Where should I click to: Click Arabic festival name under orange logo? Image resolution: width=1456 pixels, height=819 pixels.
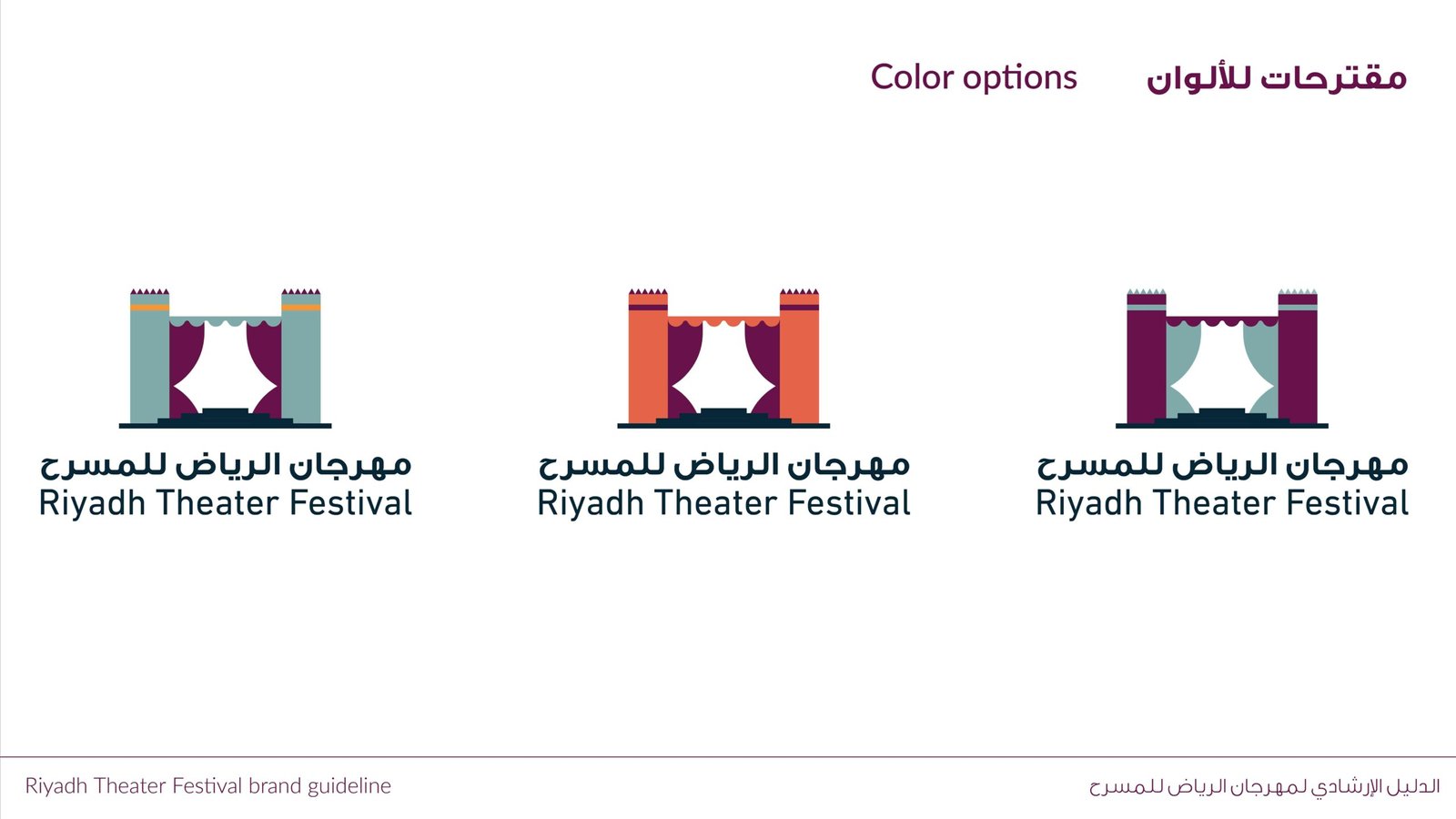click(x=724, y=465)
